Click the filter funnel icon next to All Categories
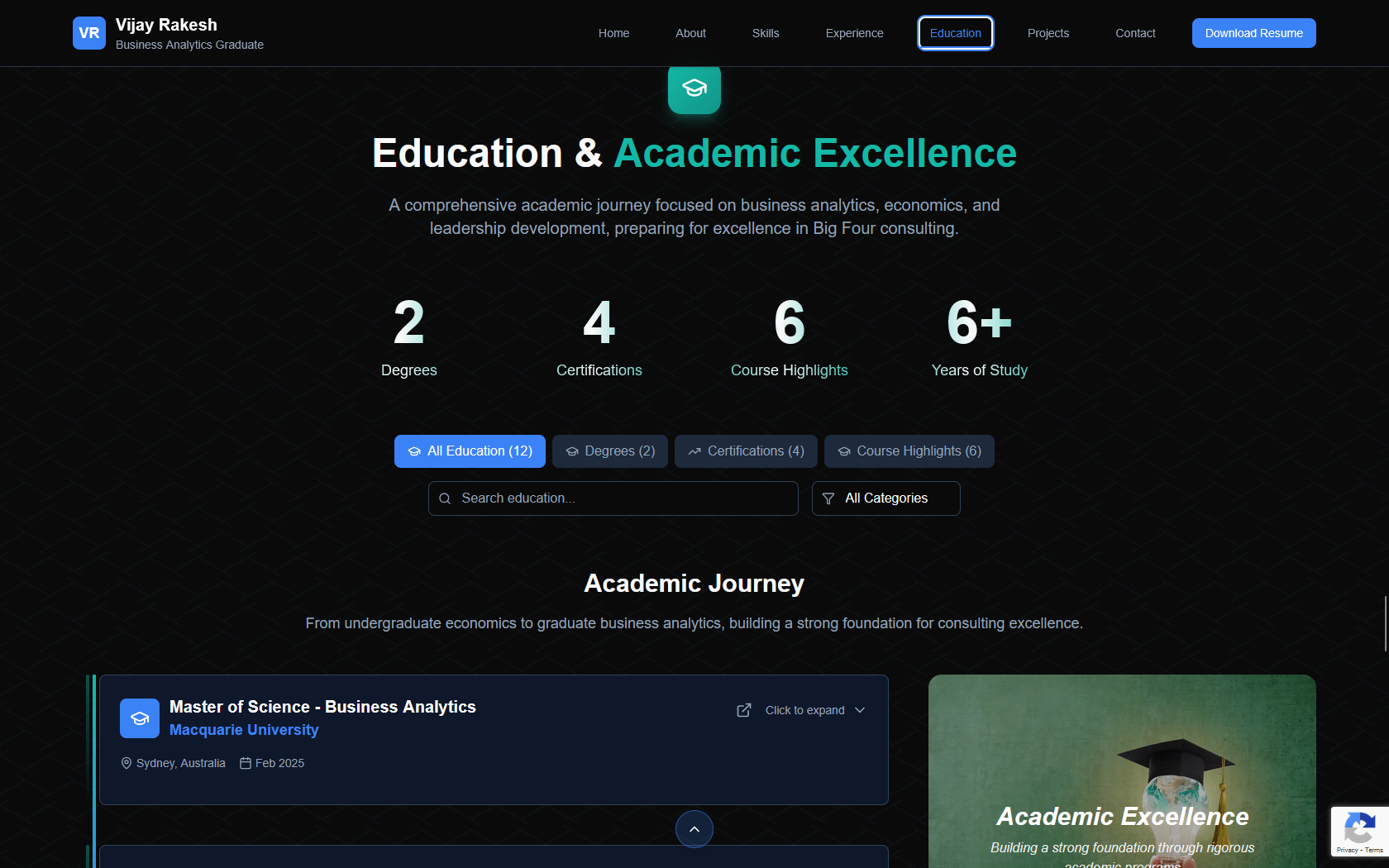Viewport: 1389px width, 868px height. tap(828, 498)
